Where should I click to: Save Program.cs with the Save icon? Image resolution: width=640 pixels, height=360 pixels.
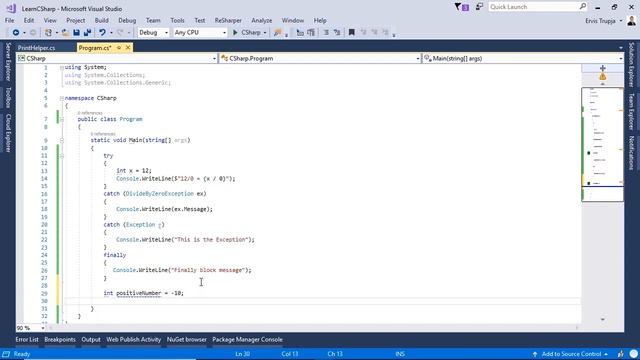pyautogui.click(x=76, y=32)
